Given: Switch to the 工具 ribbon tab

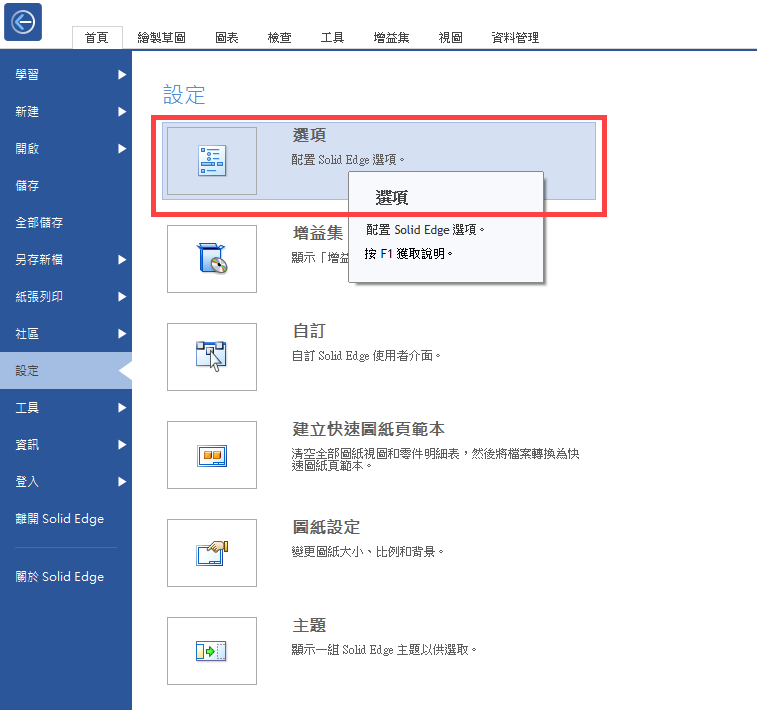Looking at the screenshot, I should tap(332, 38).
